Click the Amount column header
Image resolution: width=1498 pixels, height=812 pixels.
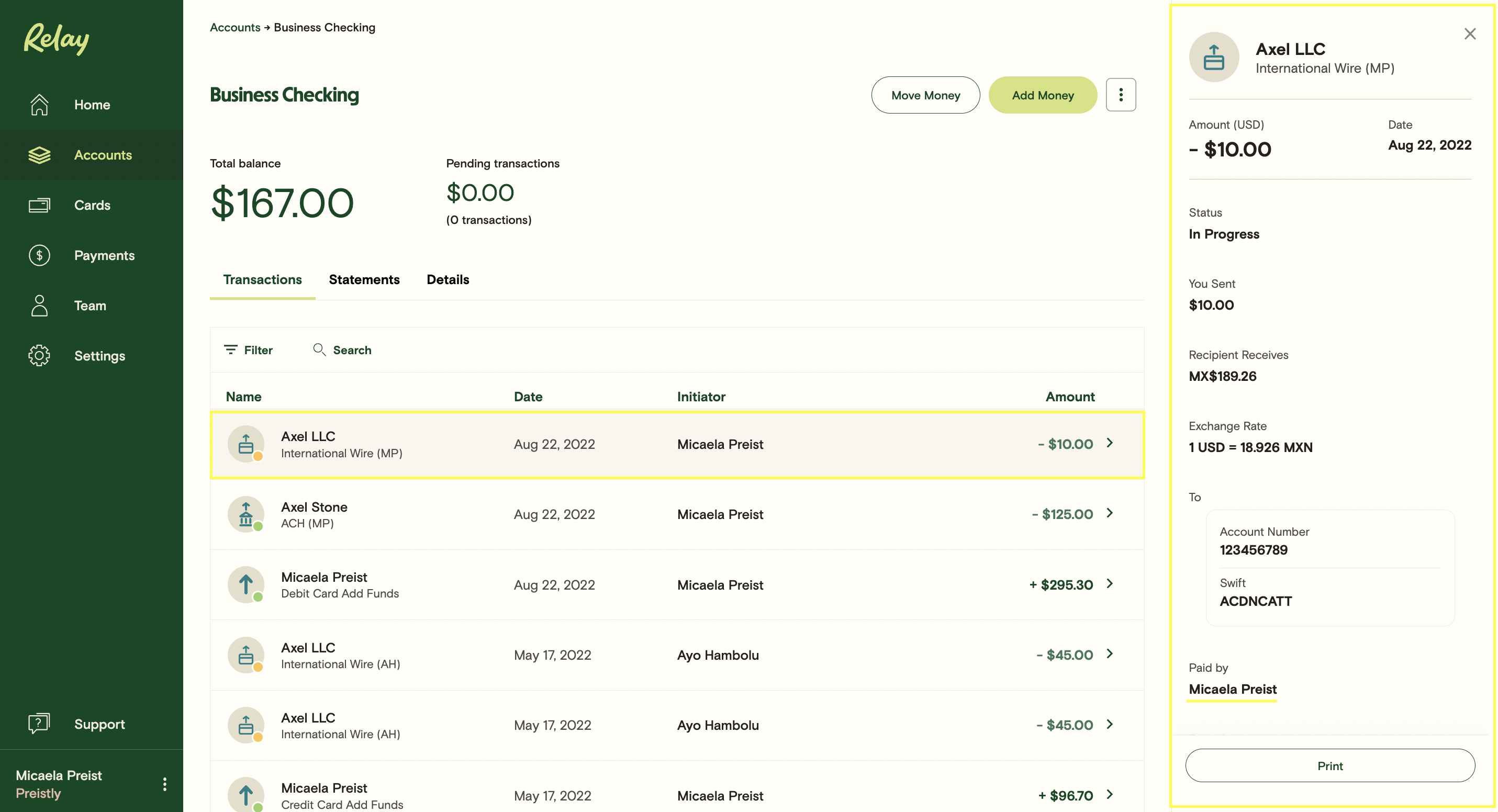point(1070,397)
